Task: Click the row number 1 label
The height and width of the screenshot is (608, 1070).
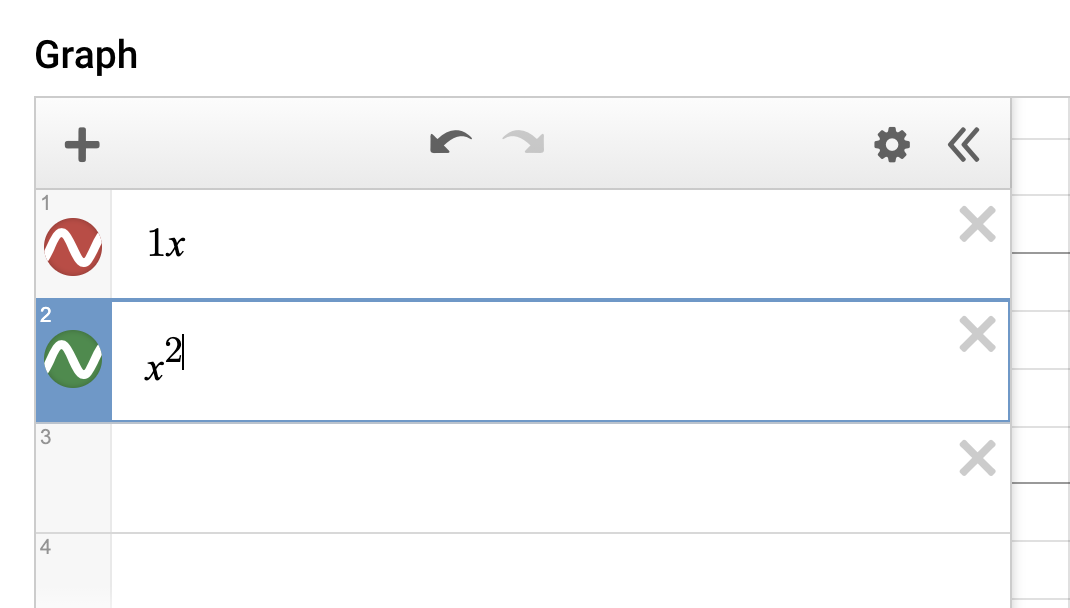Action: pyautogui.click(x=45, y=203)
